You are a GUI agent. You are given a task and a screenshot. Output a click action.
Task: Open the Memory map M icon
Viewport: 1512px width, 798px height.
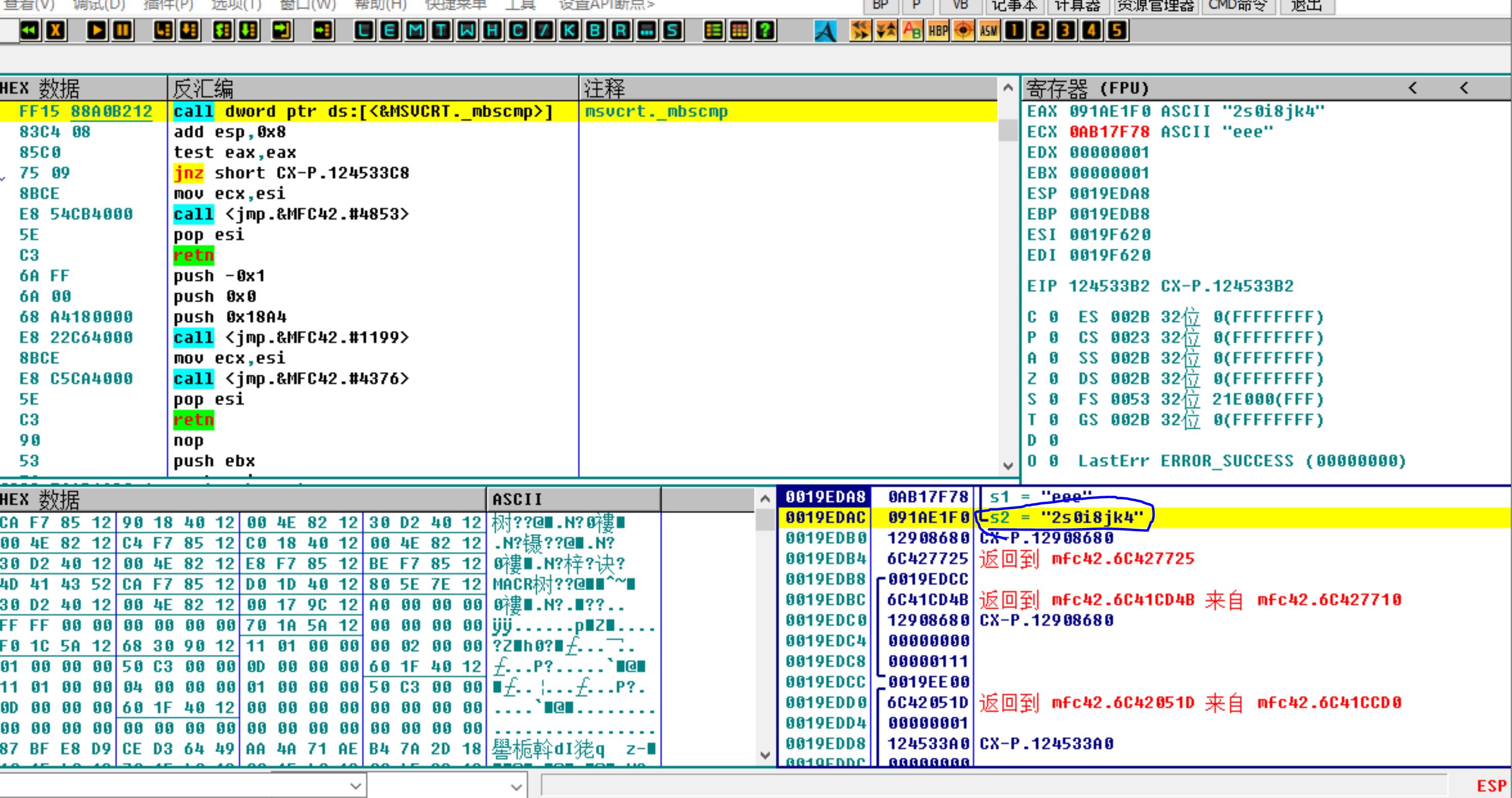click(415, 30)
